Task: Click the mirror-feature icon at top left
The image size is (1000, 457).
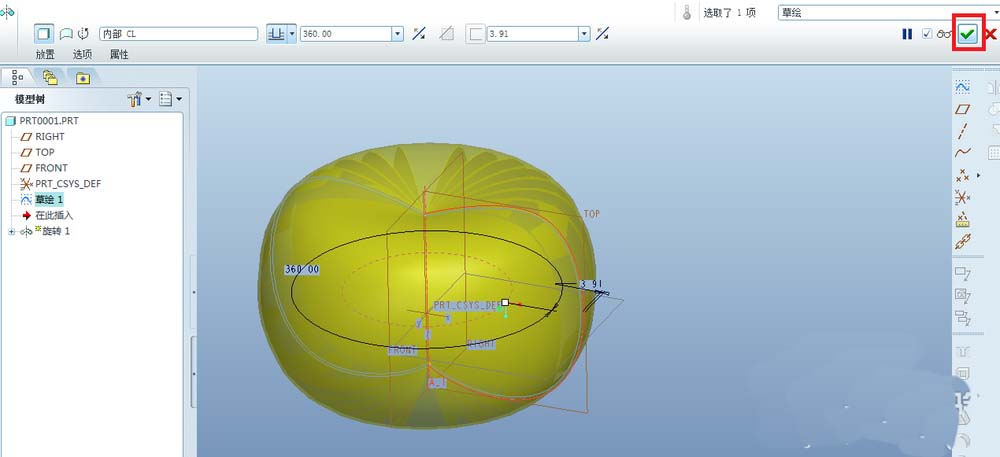Action: pyautogui.click(x=6, y=11)
